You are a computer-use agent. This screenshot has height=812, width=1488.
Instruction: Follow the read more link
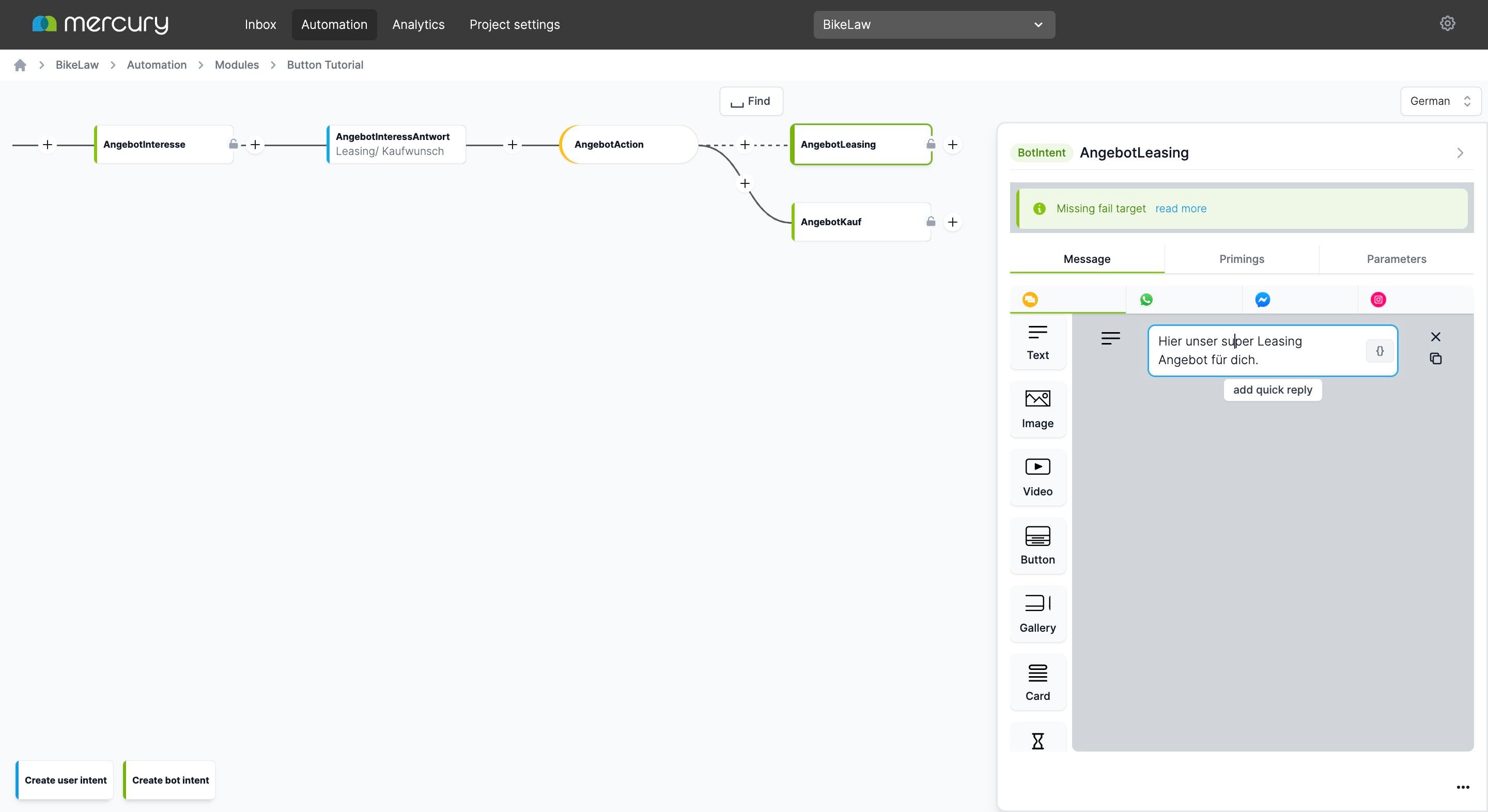(x=1181, y=209)
